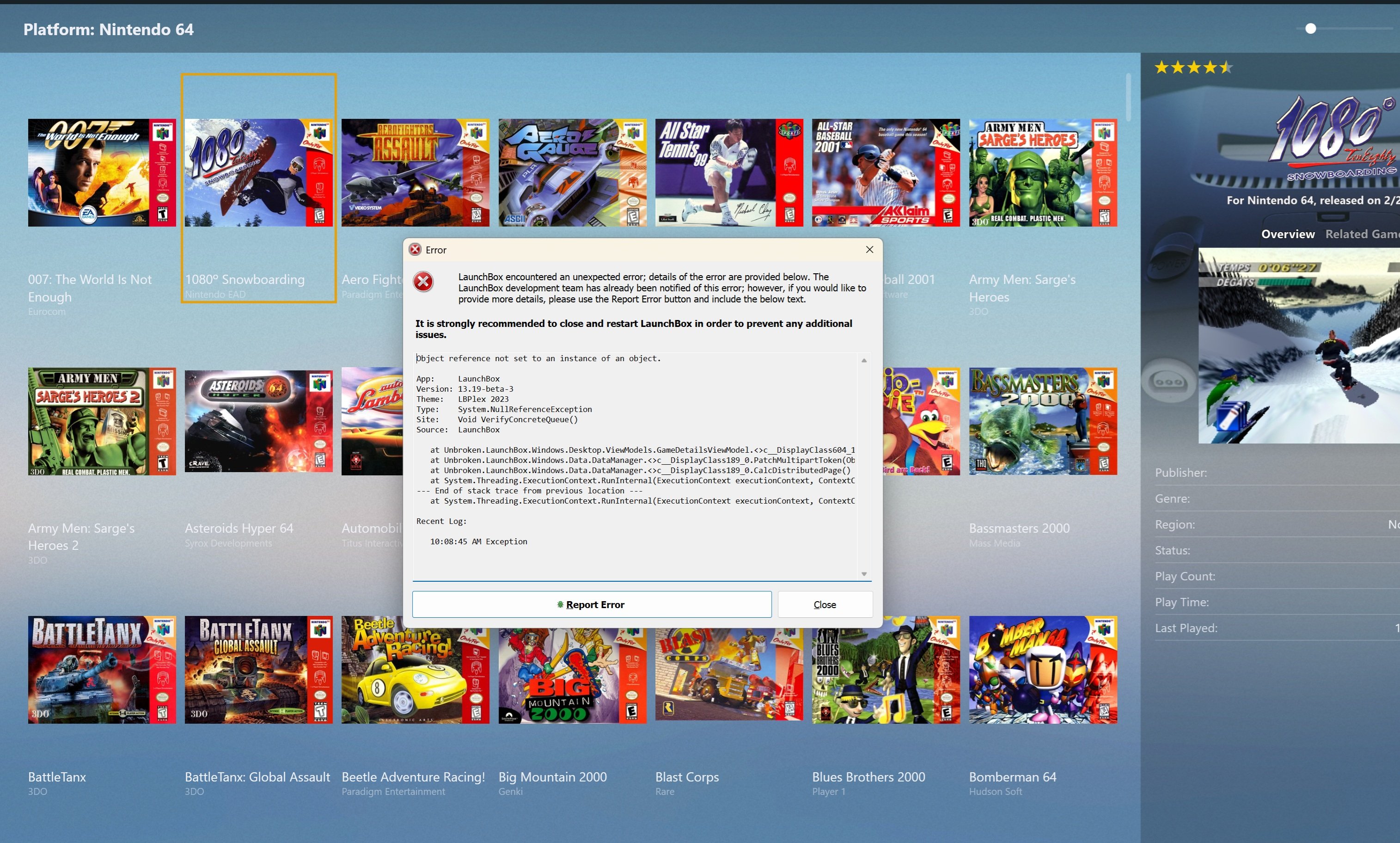Open the Overview tab
Viewport: 1400px width, 843px height.
(1288, 234)
